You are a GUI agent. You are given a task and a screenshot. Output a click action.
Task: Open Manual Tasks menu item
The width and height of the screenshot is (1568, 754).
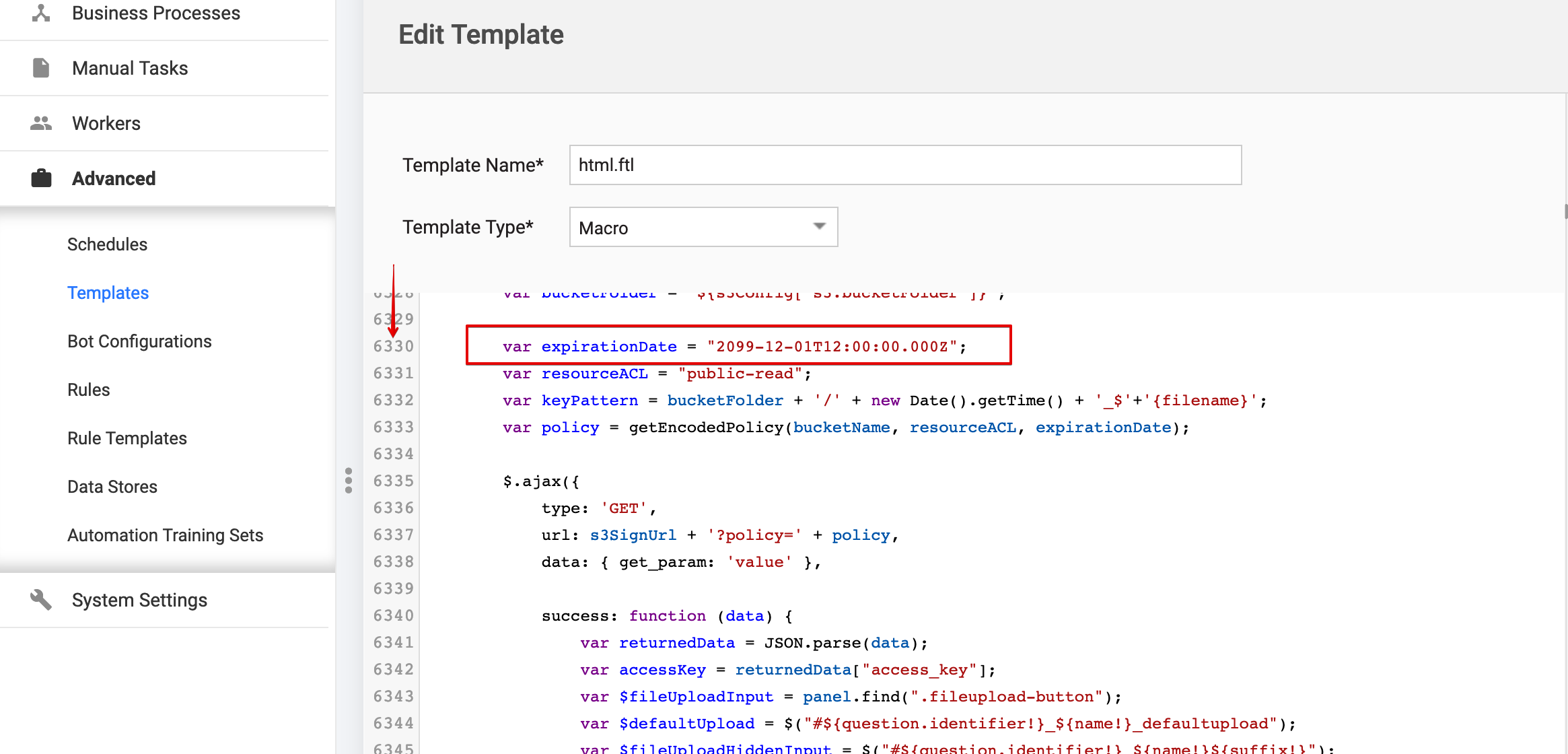[x=164, y=68]
